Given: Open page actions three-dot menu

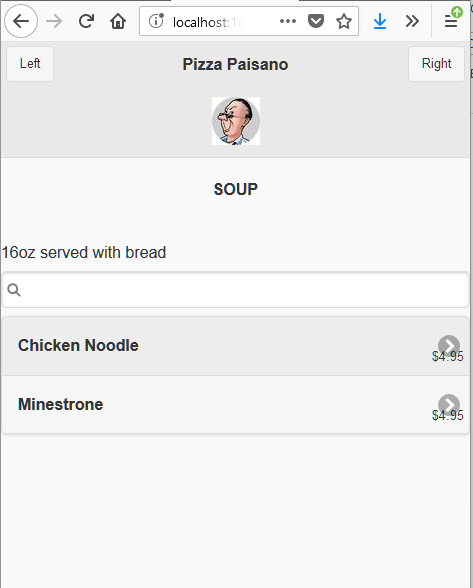Looking at the screenshot, I should click(x=288, y=21).
